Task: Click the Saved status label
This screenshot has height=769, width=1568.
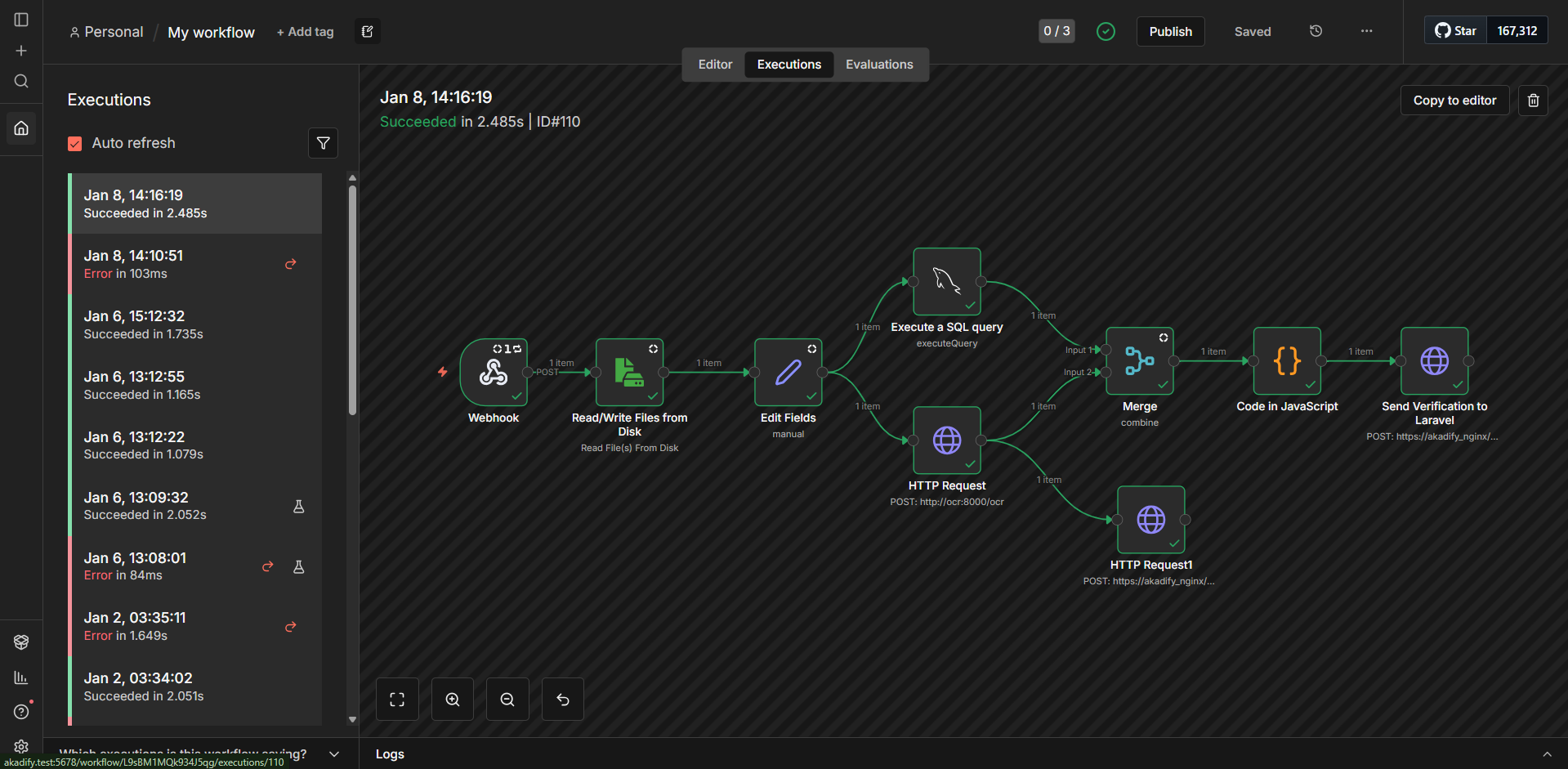Action: [1253, 32]
